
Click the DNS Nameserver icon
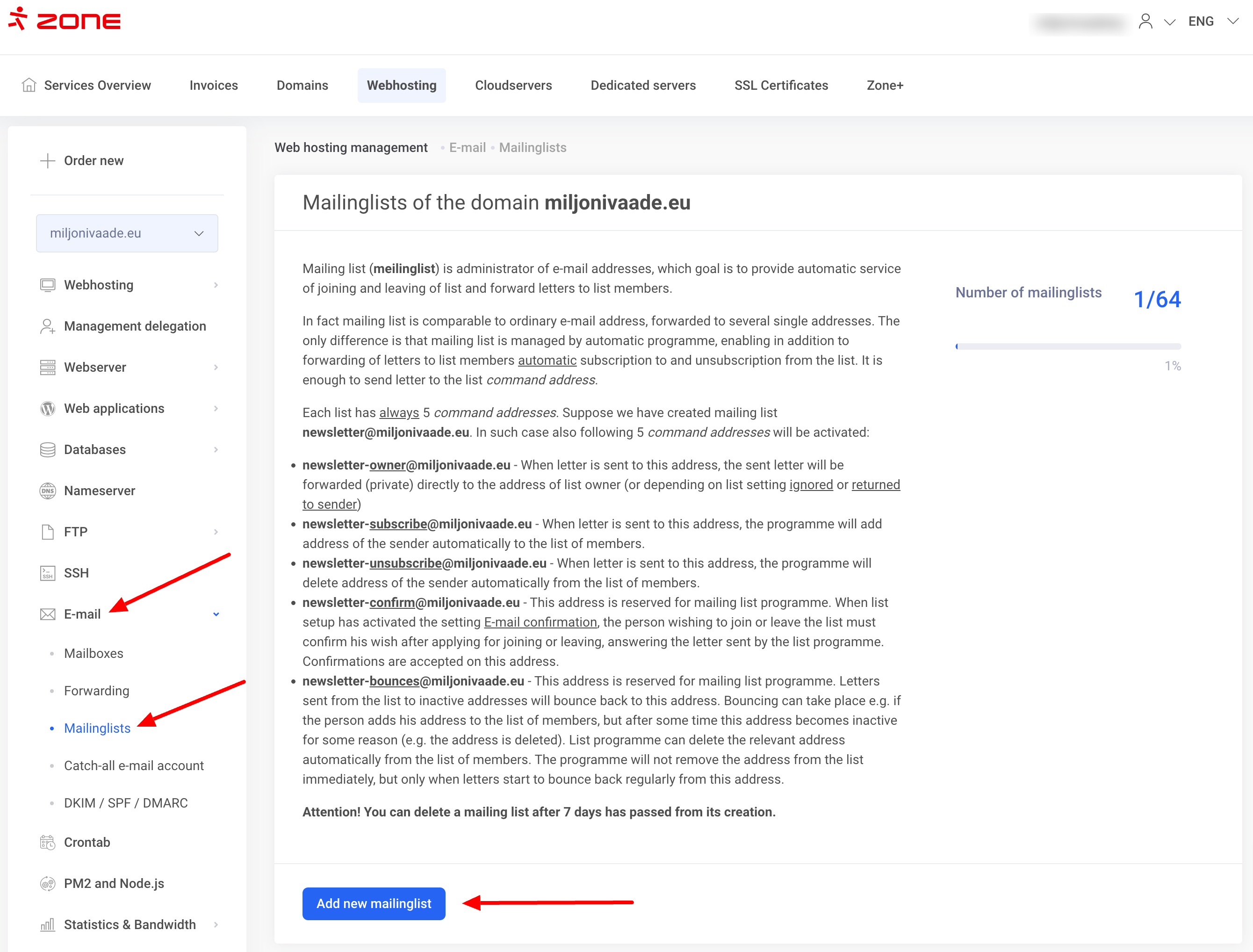pyautogui.click(x=48, y=491)
